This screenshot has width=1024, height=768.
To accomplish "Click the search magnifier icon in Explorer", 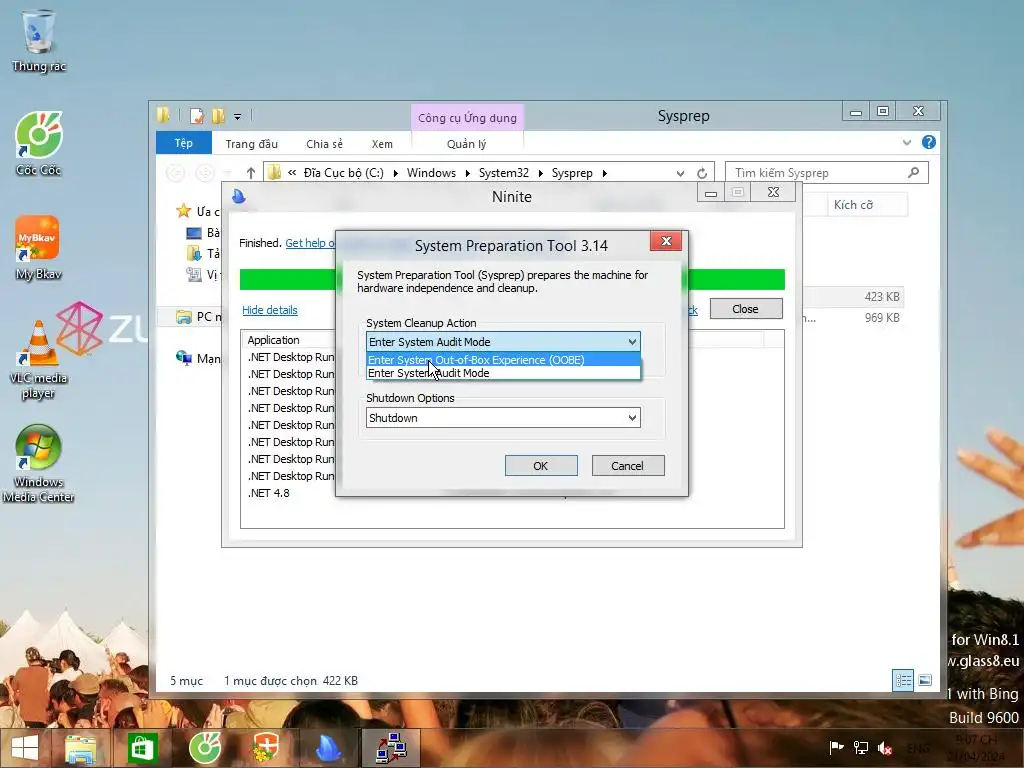I will click(914, 172).
